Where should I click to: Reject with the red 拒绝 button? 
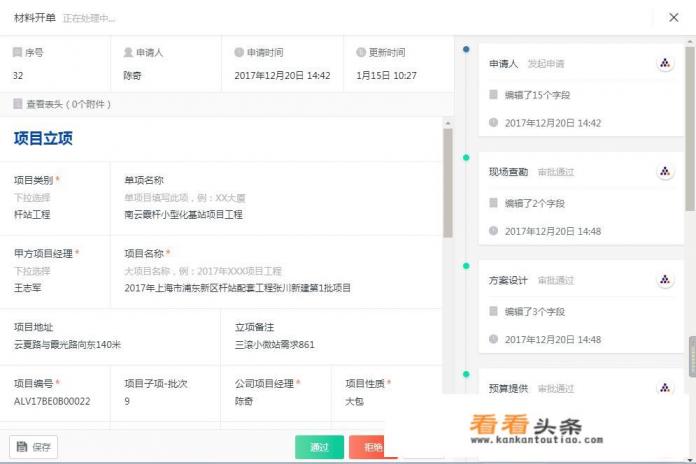pyautogui.click(x=367, y=447)
